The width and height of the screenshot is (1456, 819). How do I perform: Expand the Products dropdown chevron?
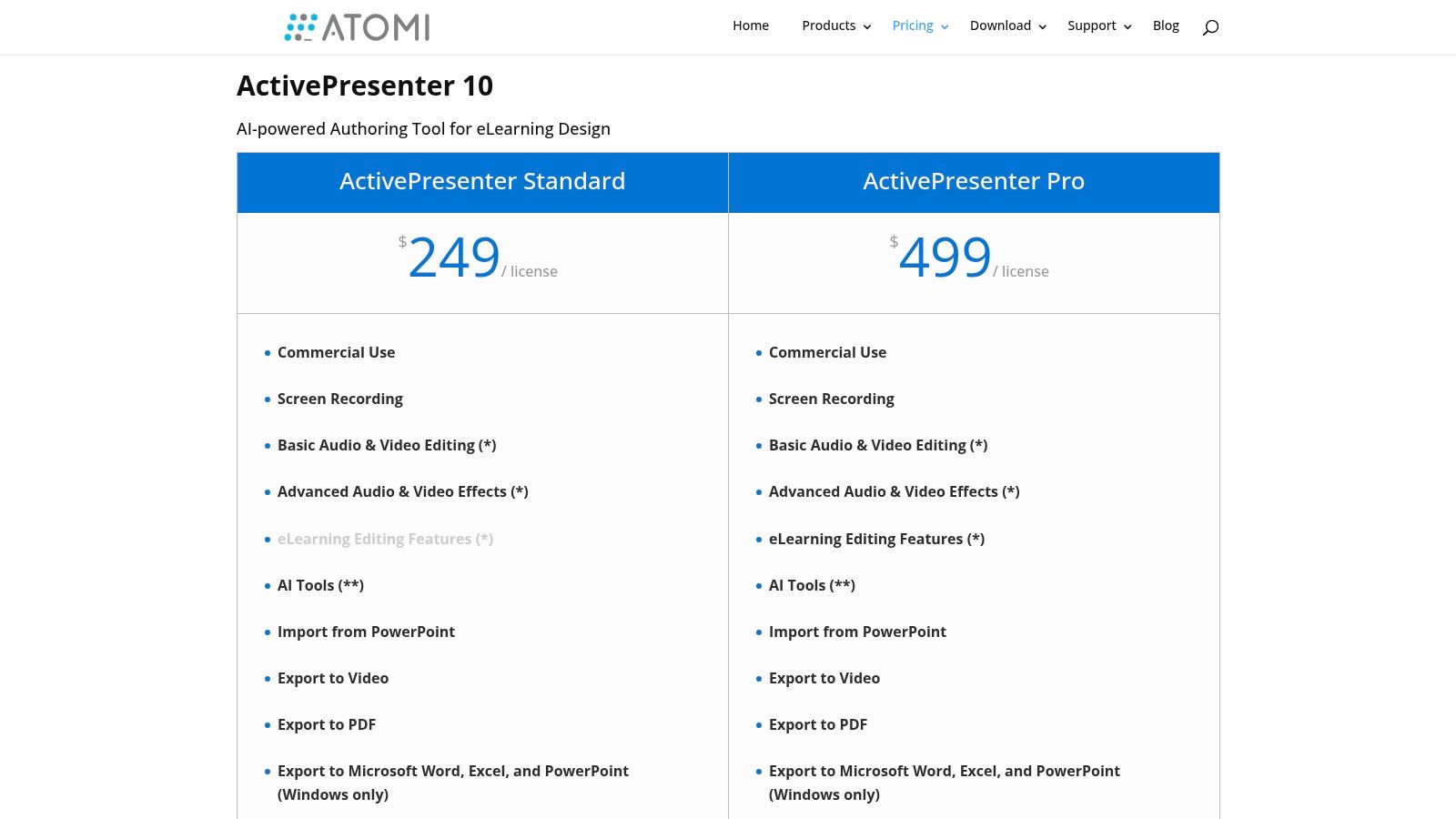pyautogui.click(x=866, y=27)
